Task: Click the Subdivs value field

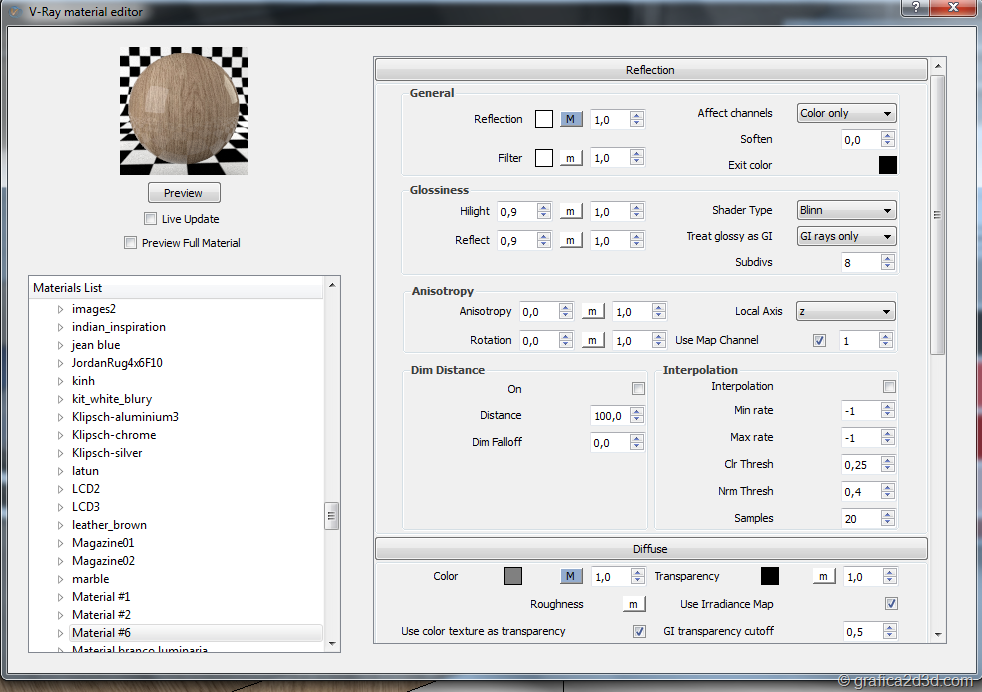Action: tap(860, 262)
